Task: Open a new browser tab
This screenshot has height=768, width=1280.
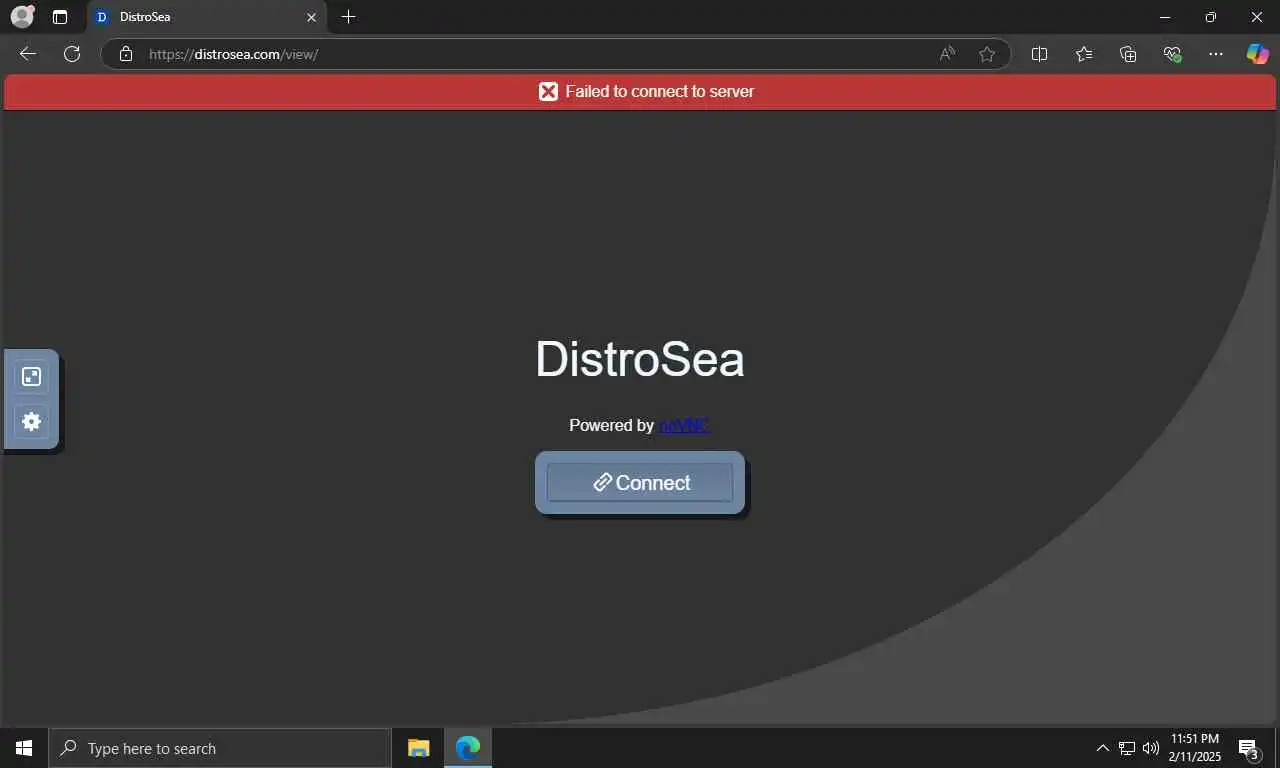Action: tap(348, 17)
